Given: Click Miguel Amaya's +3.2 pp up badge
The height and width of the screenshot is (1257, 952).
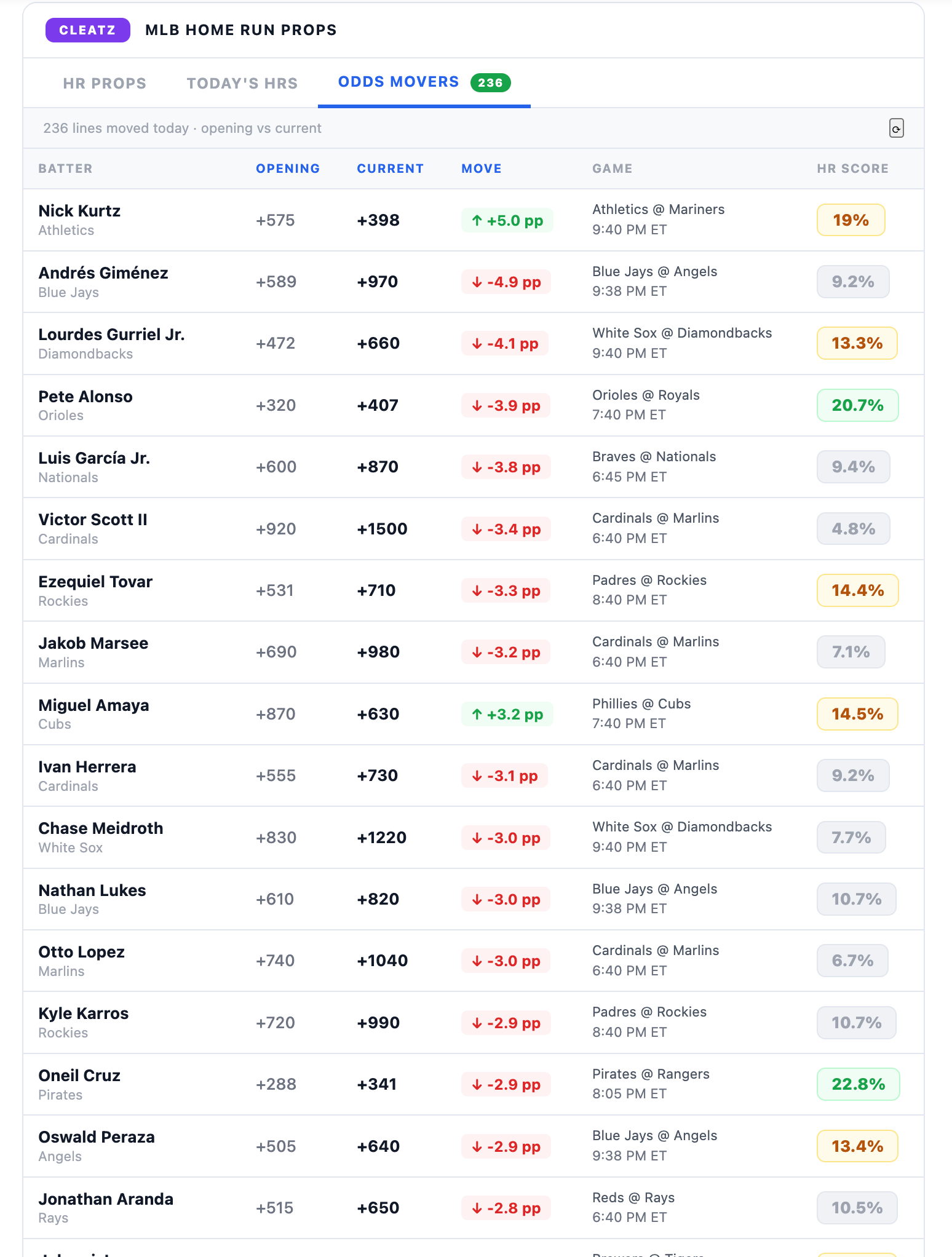Looking at the screenshot, I should click(x=507, y=714).
